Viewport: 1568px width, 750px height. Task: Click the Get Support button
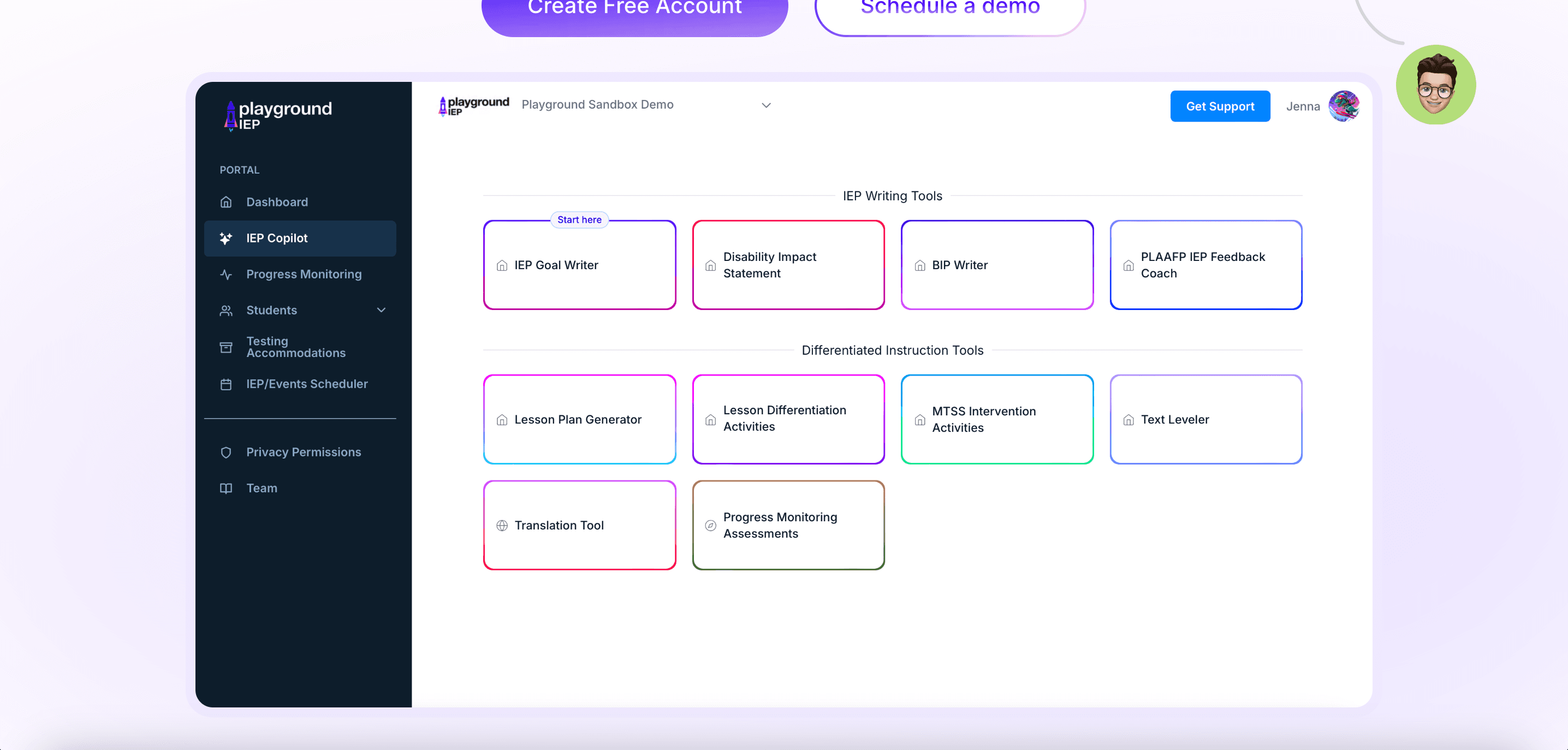1219,106
